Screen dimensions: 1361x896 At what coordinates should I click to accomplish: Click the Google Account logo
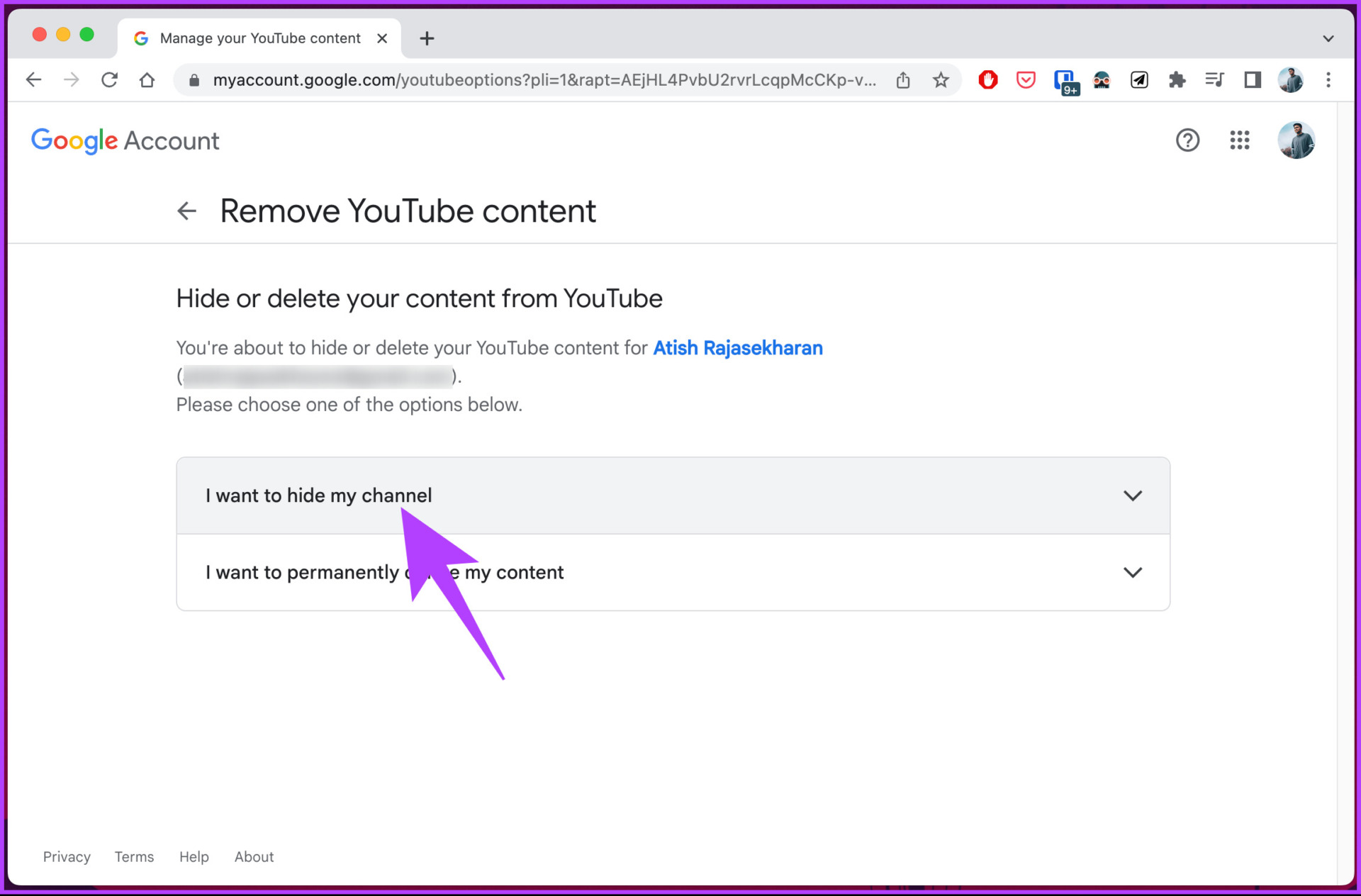click(125, 141)
